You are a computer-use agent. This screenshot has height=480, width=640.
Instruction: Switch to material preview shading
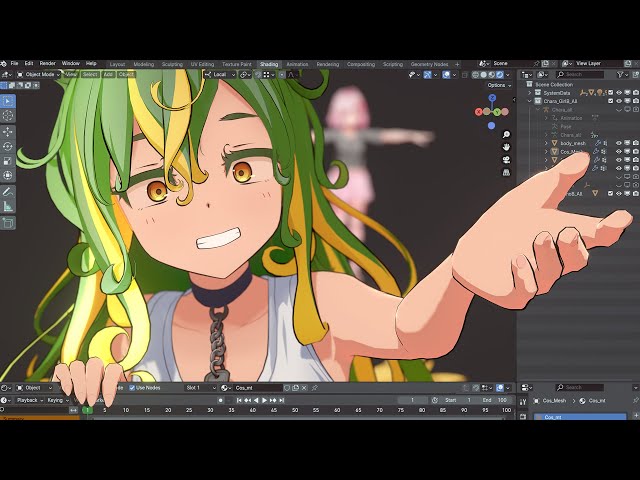click(492, 75)
